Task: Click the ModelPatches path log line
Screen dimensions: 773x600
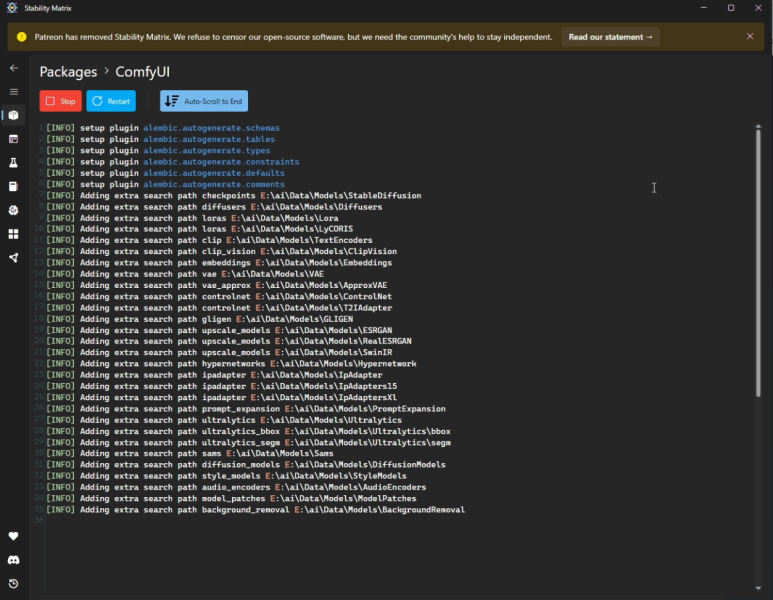Action: coord(231,499)
